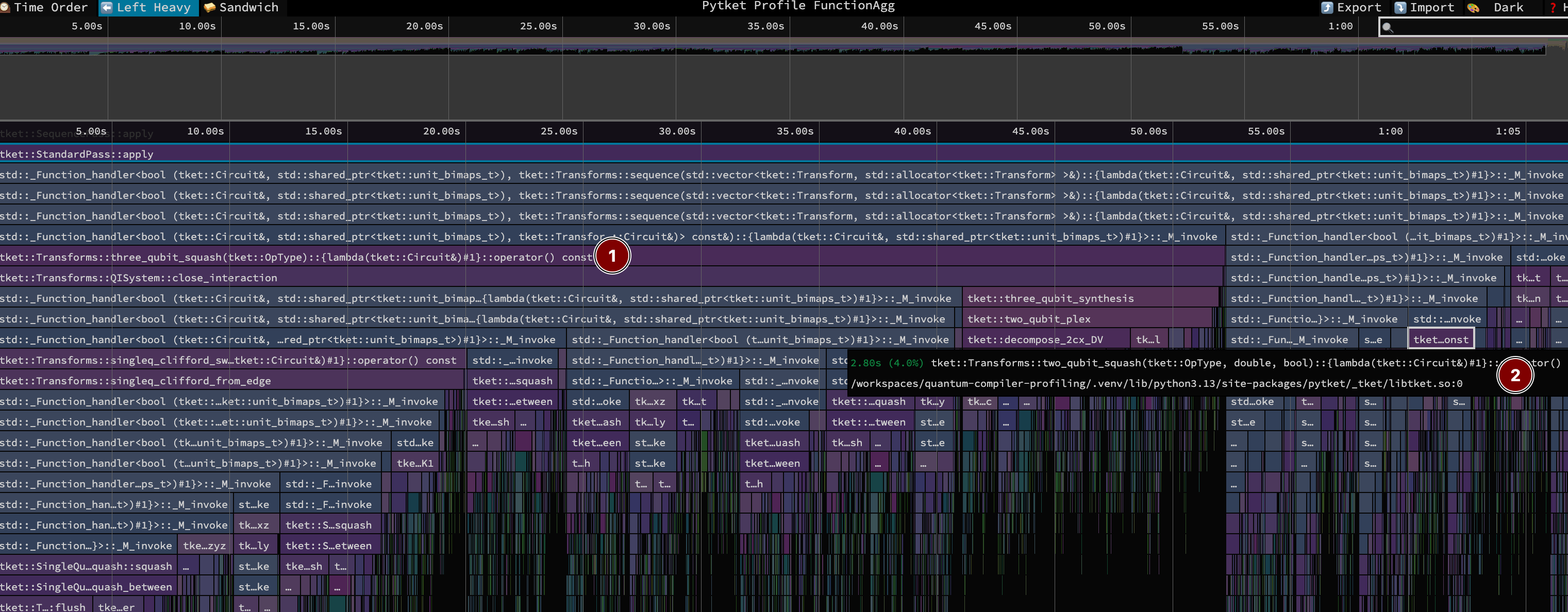This screenshot has width=1568, height=612.
Task: Switch to Sandwich view tab
Action: (248, 7)
